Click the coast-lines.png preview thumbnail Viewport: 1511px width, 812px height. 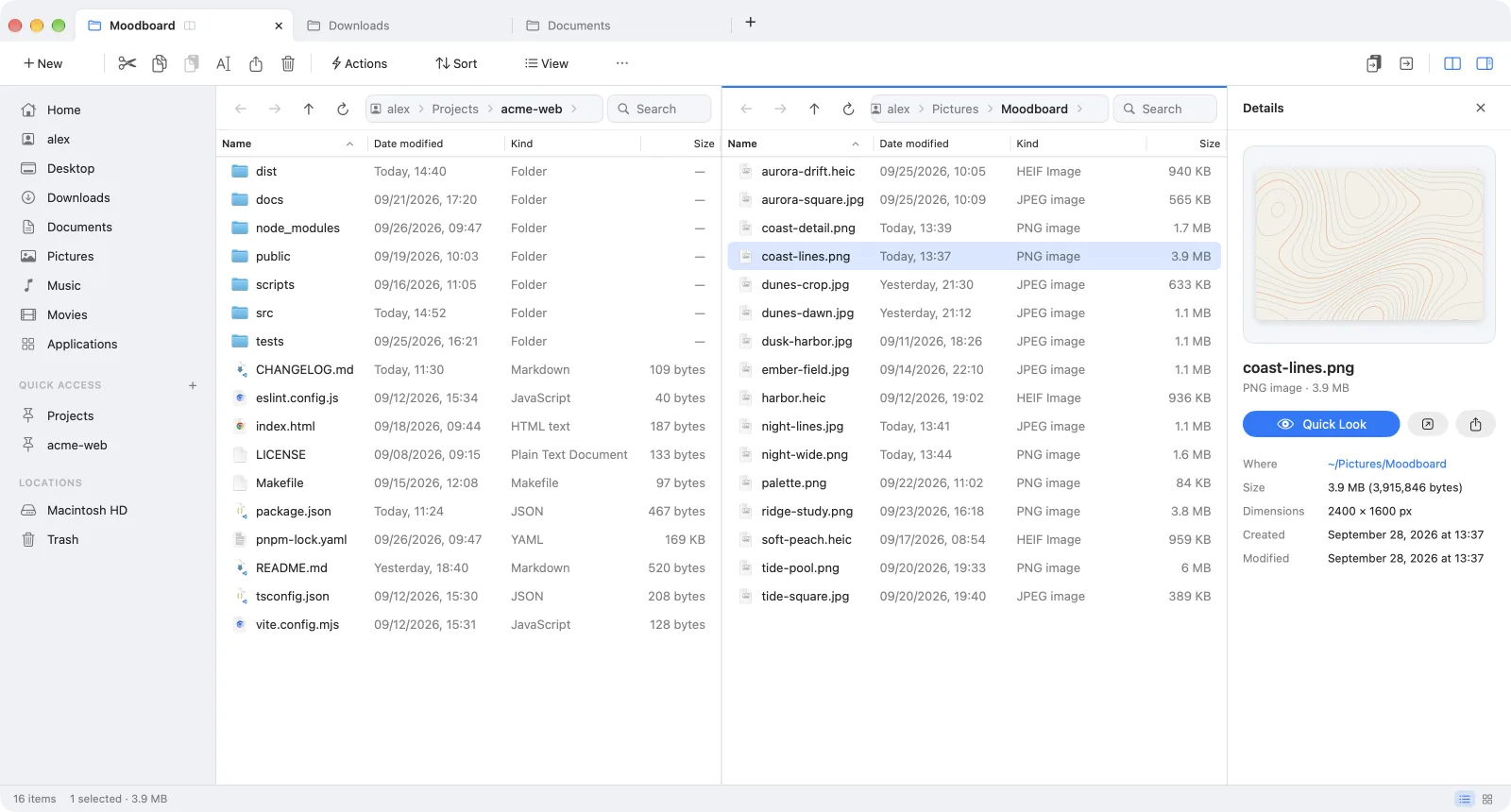1369,245
